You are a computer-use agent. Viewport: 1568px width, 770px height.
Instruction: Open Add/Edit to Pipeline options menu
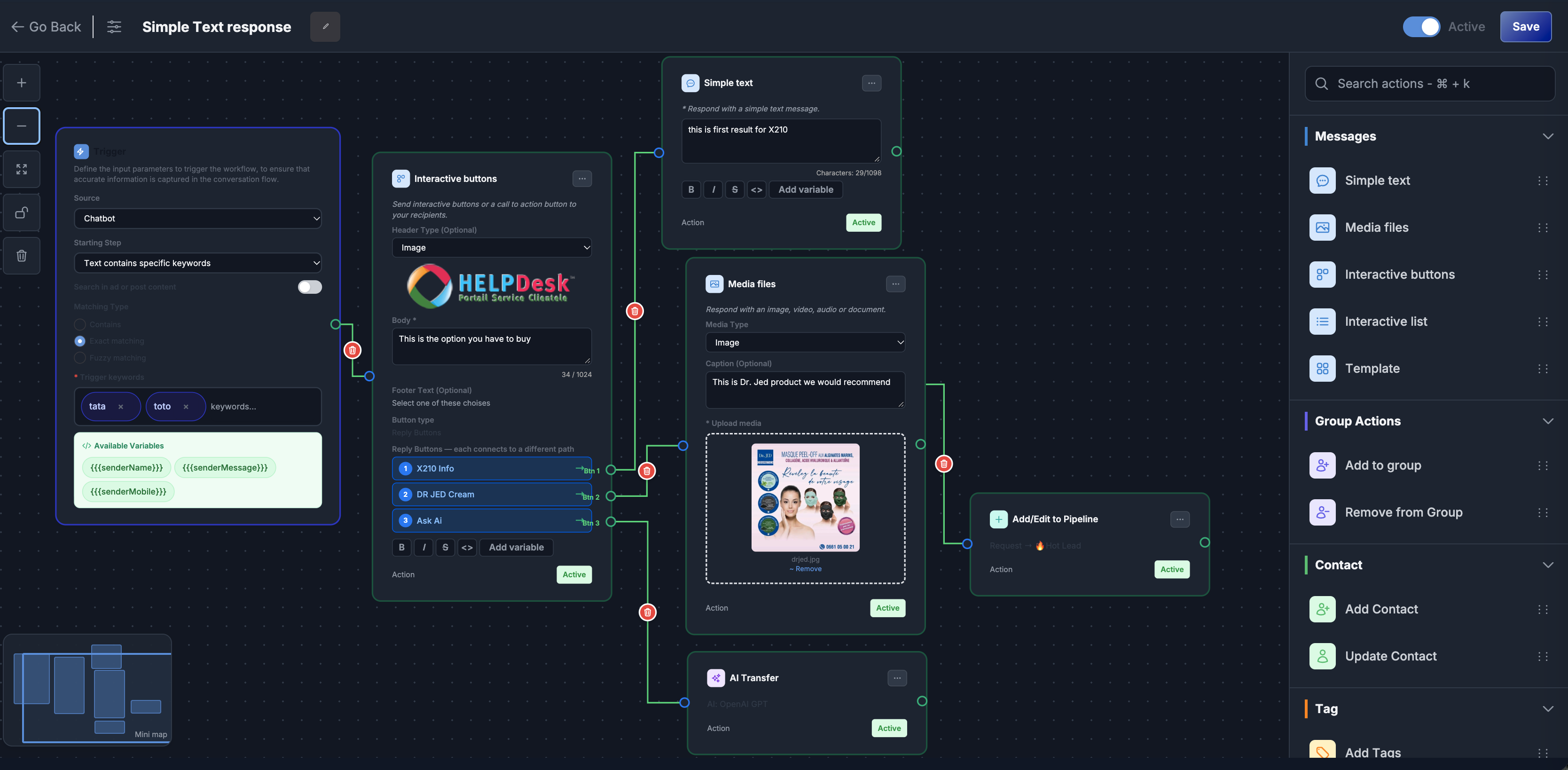click(1180, 519)
